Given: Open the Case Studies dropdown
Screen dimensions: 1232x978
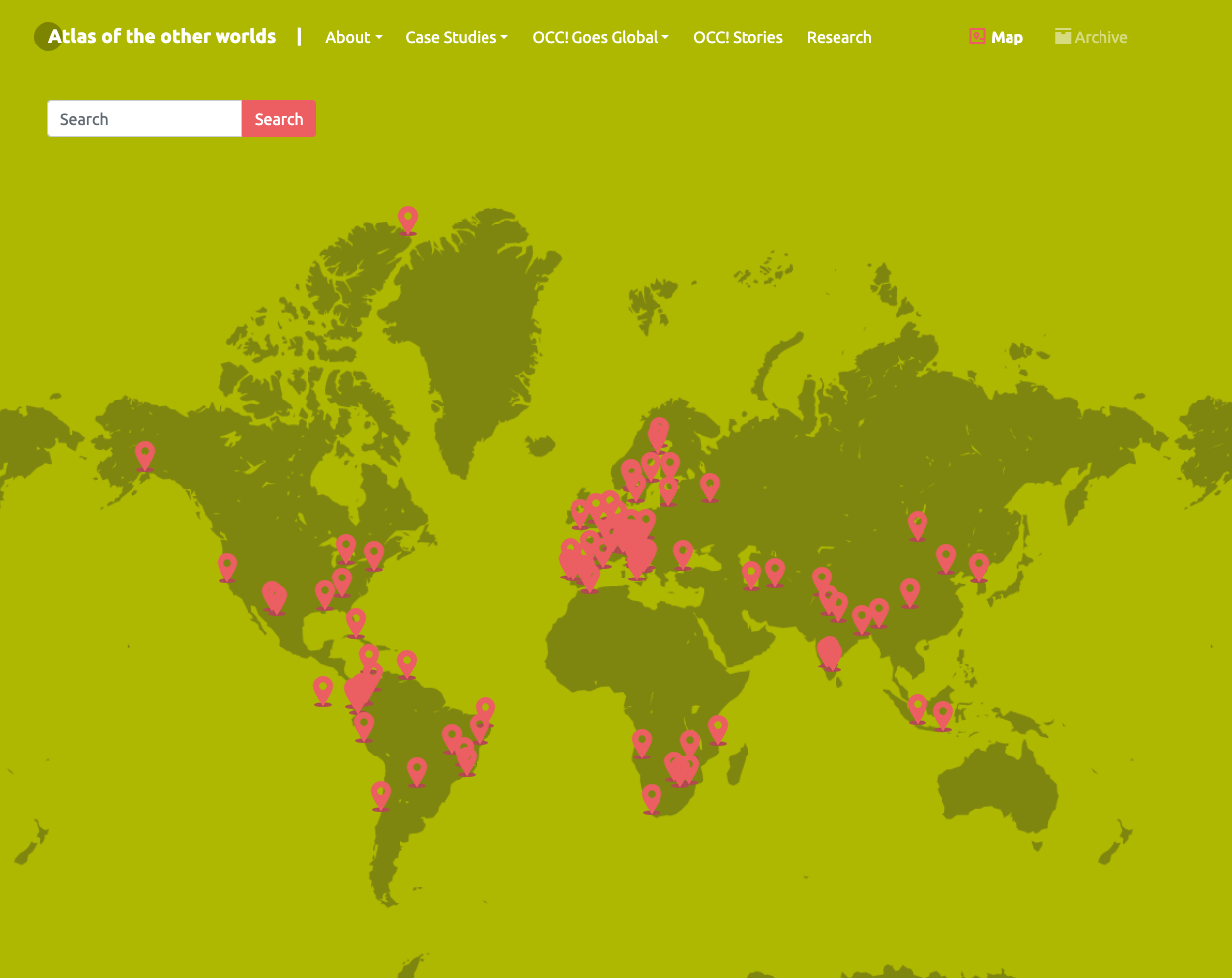Looking at the screenshot, I should click(x=456, y=37).
